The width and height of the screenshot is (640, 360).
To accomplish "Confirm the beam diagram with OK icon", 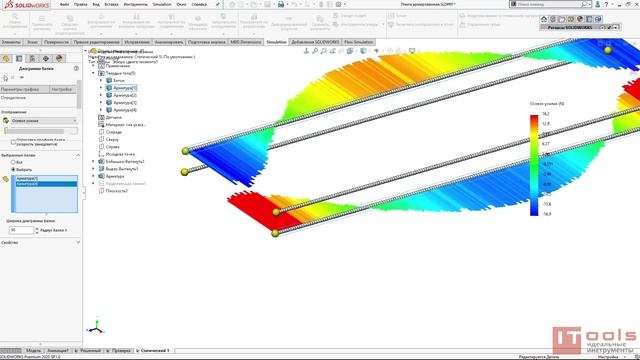I will point(5,78).
